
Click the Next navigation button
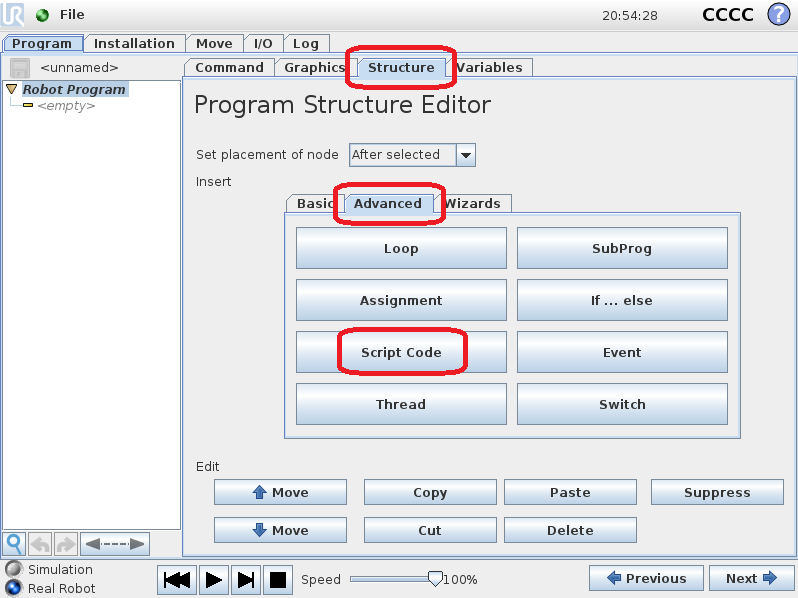click(751, 578)
